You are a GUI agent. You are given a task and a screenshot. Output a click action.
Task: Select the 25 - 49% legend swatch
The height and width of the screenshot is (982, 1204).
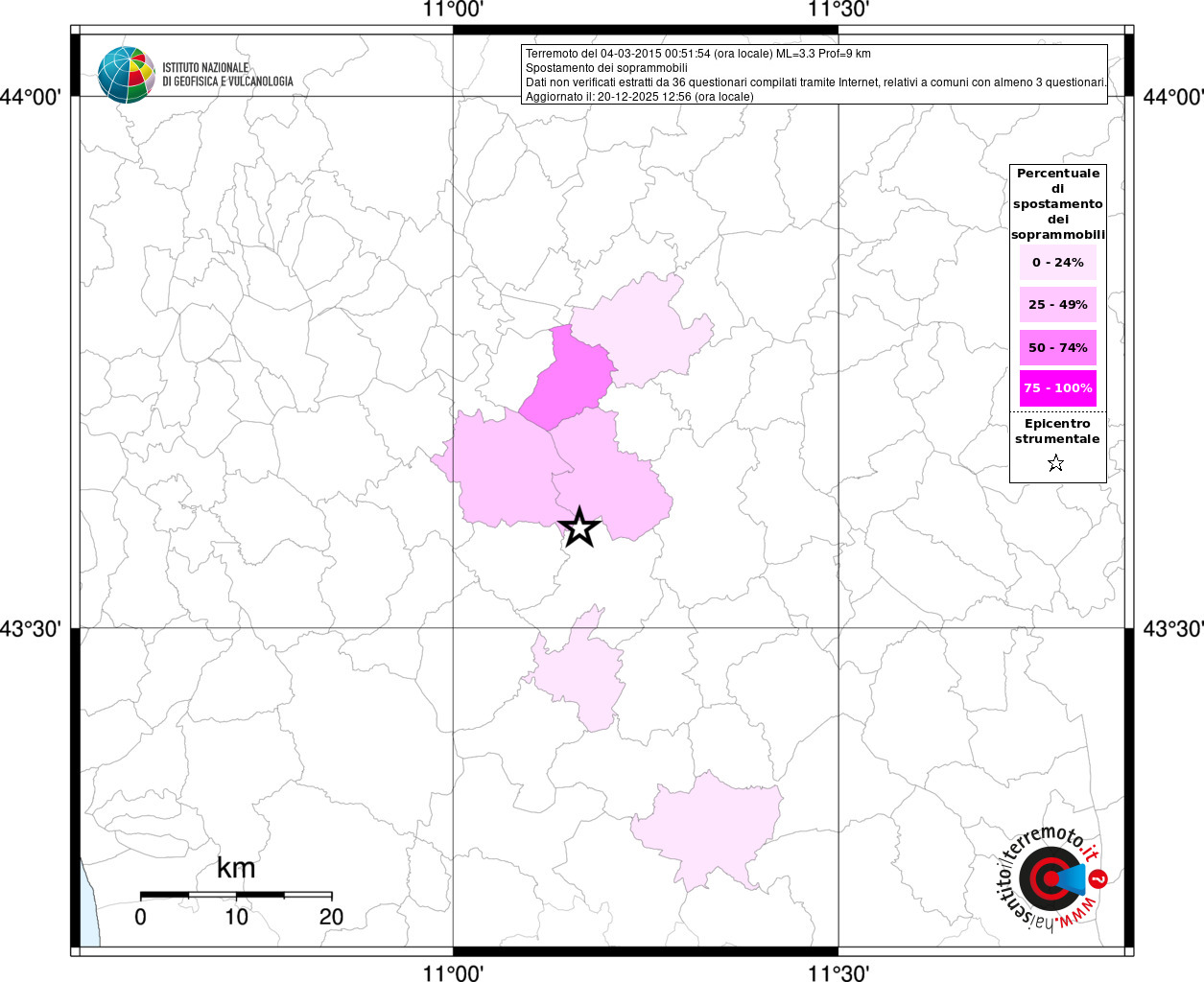point(1058,305)
